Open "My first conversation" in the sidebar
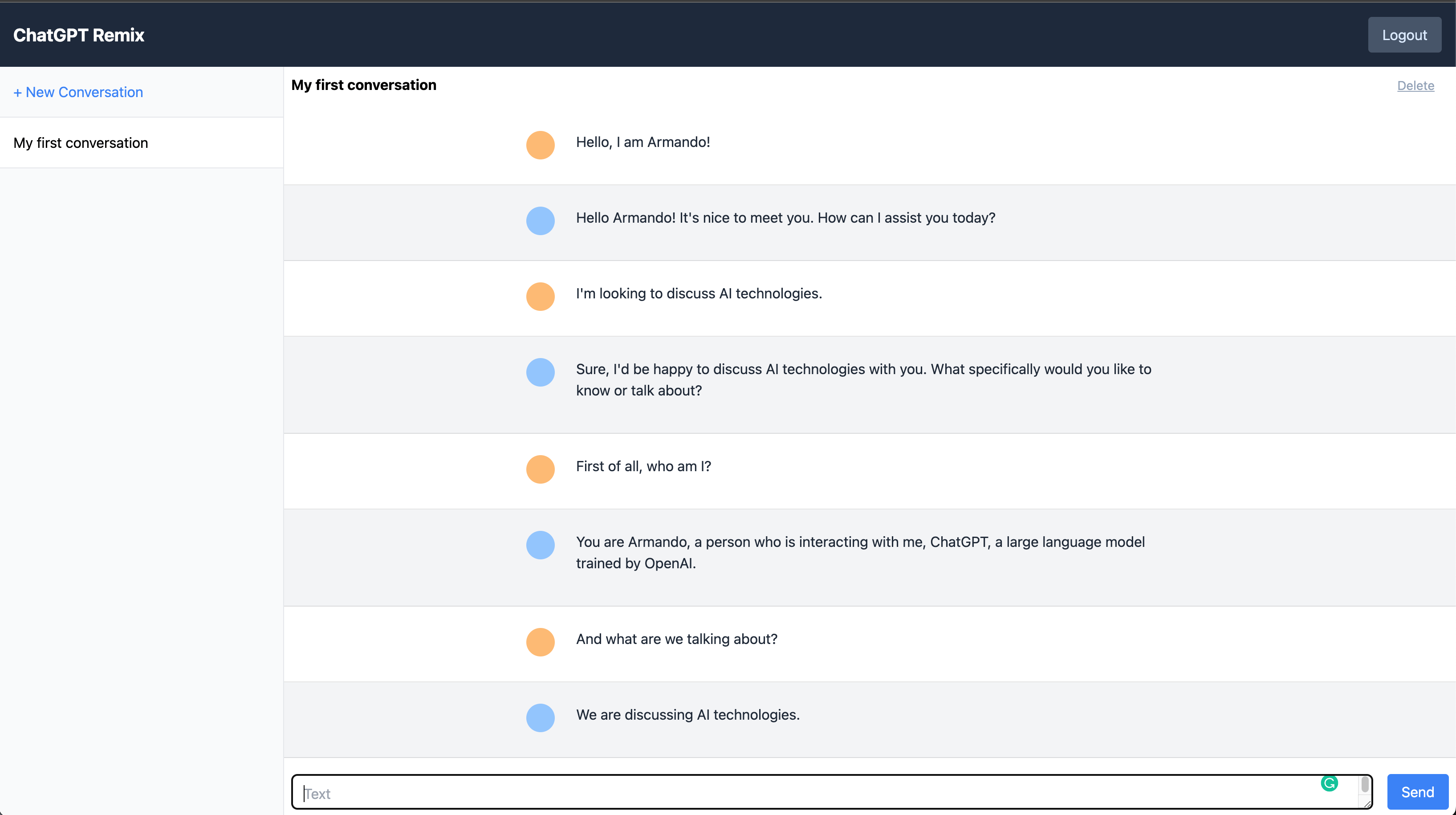 (x=81, y=143)
